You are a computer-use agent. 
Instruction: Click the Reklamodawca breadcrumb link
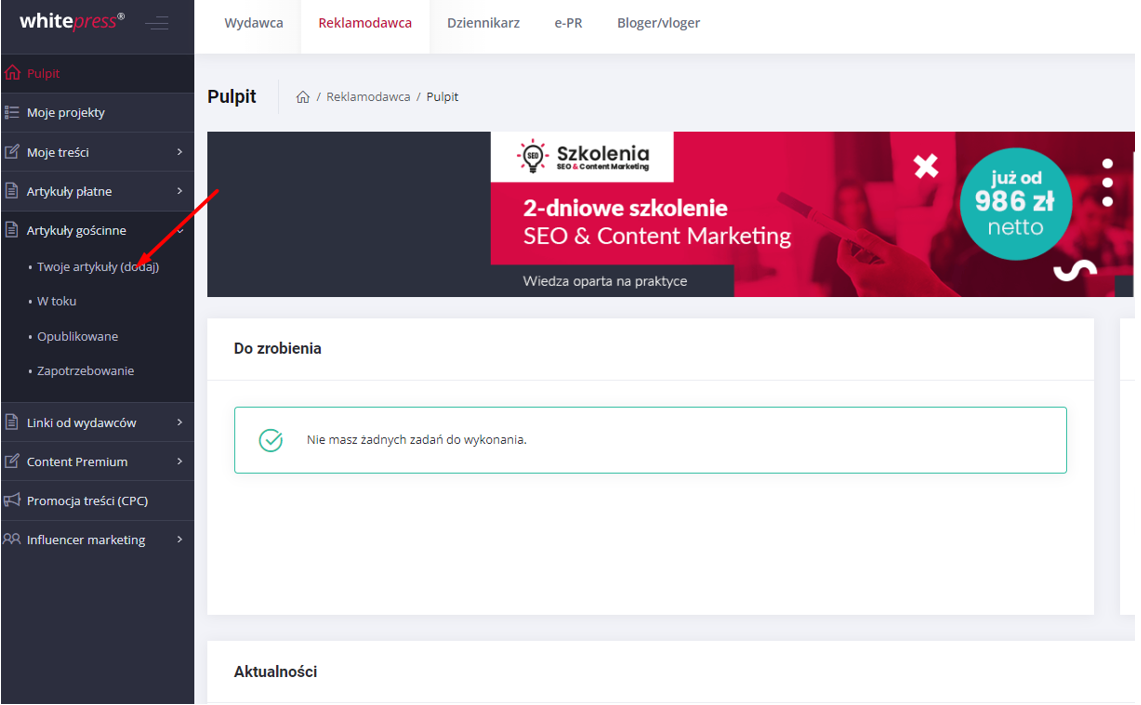point(368,97)
